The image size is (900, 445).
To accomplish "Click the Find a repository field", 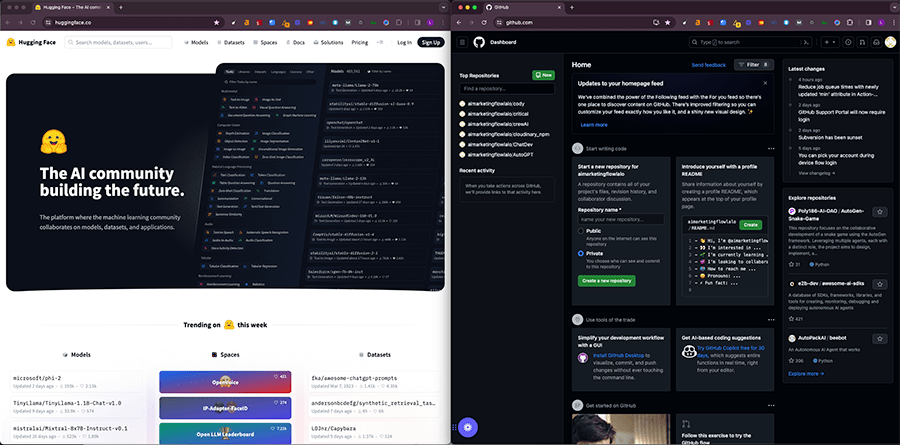I will 507,89.
